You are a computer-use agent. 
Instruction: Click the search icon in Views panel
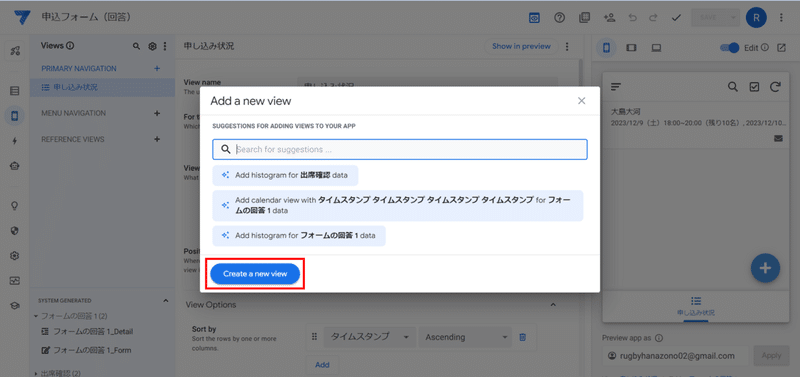136,46
